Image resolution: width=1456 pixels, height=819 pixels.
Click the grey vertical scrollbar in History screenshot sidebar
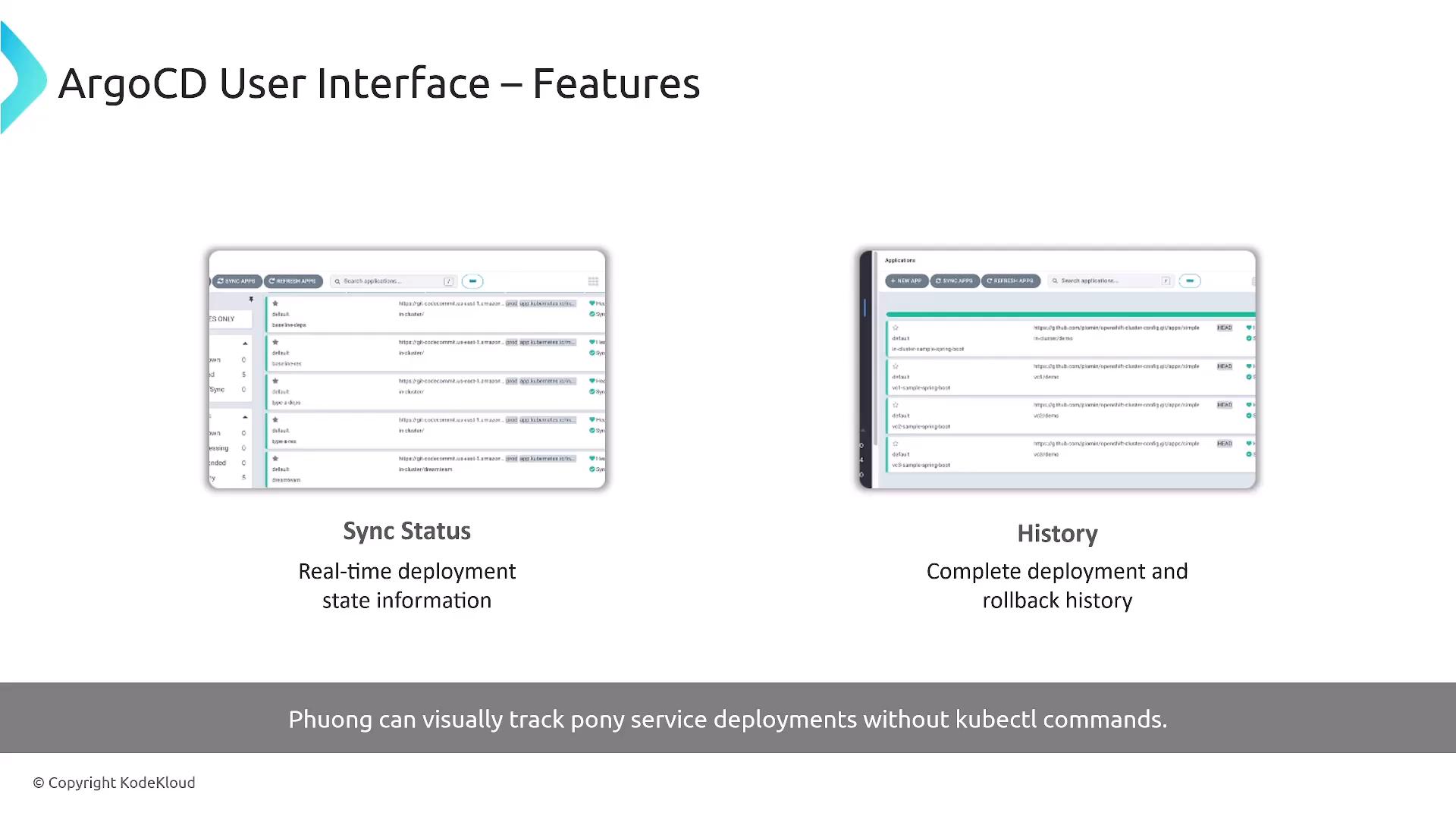tap(875, 349)
